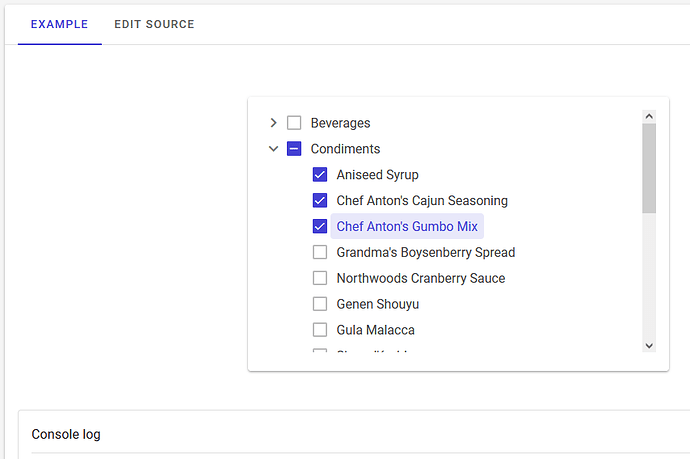
Task: Uncheck Chef Anton's Cajun Seasoning checkbox
Action: coord(320,201)
